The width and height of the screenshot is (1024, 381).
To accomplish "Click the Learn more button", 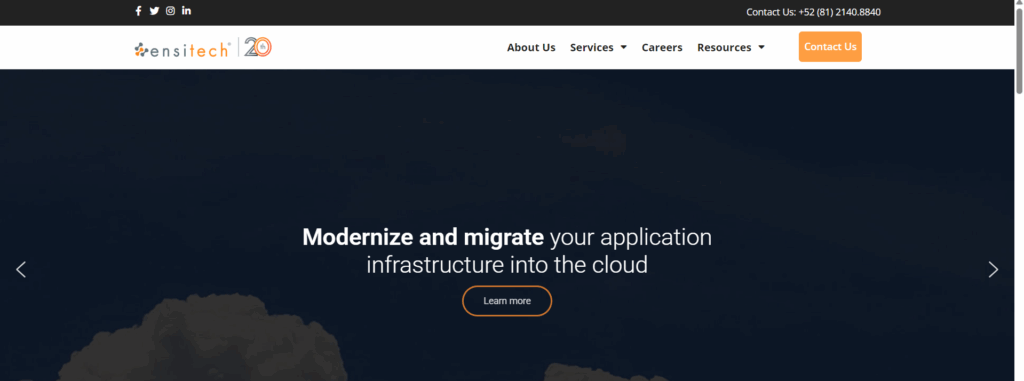I will click(x=507, y=301).
